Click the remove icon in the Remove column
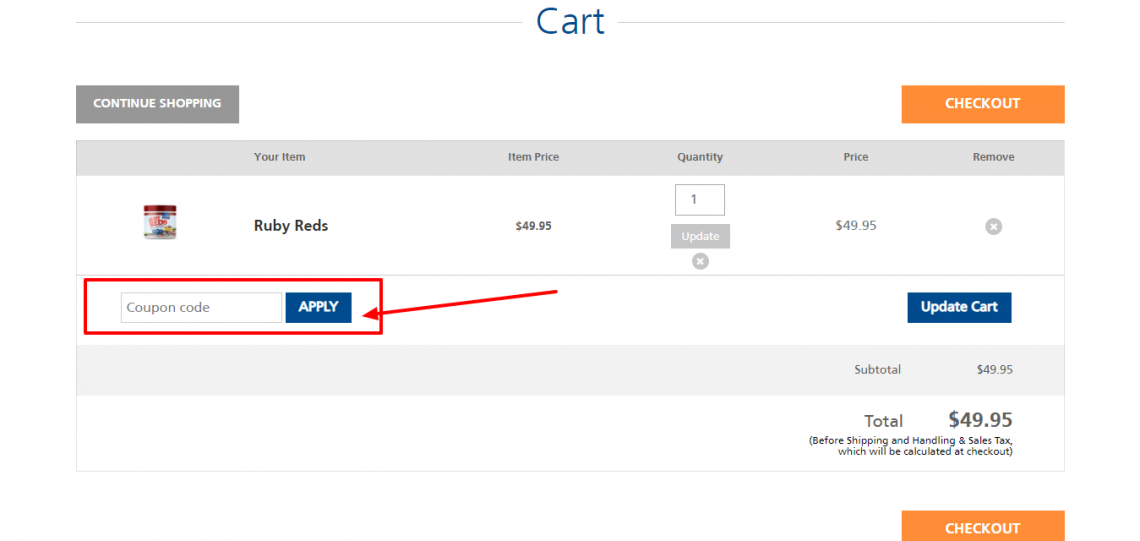 tap(993, 226)
